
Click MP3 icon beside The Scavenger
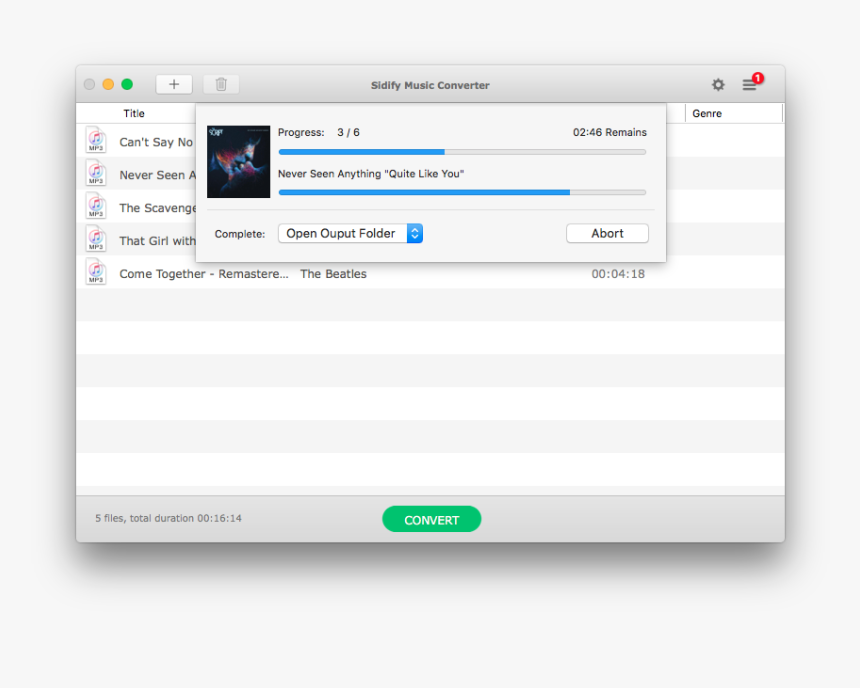[x=96, y=205]
